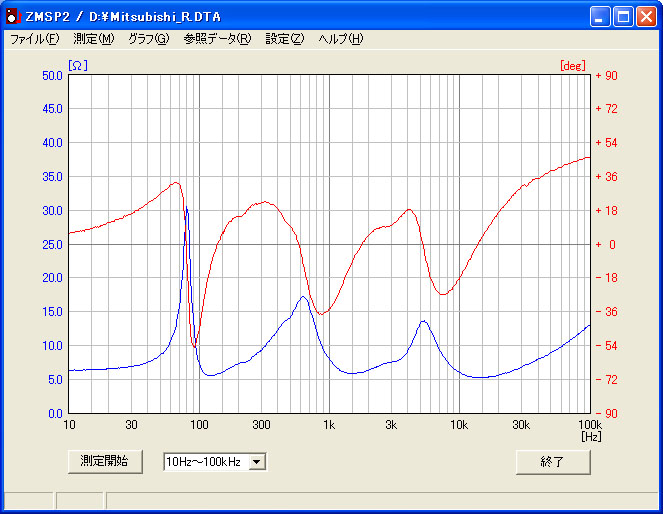Click the 0.0 ohm axis value
The image size is (663, 514).
(x=55, y=413)
